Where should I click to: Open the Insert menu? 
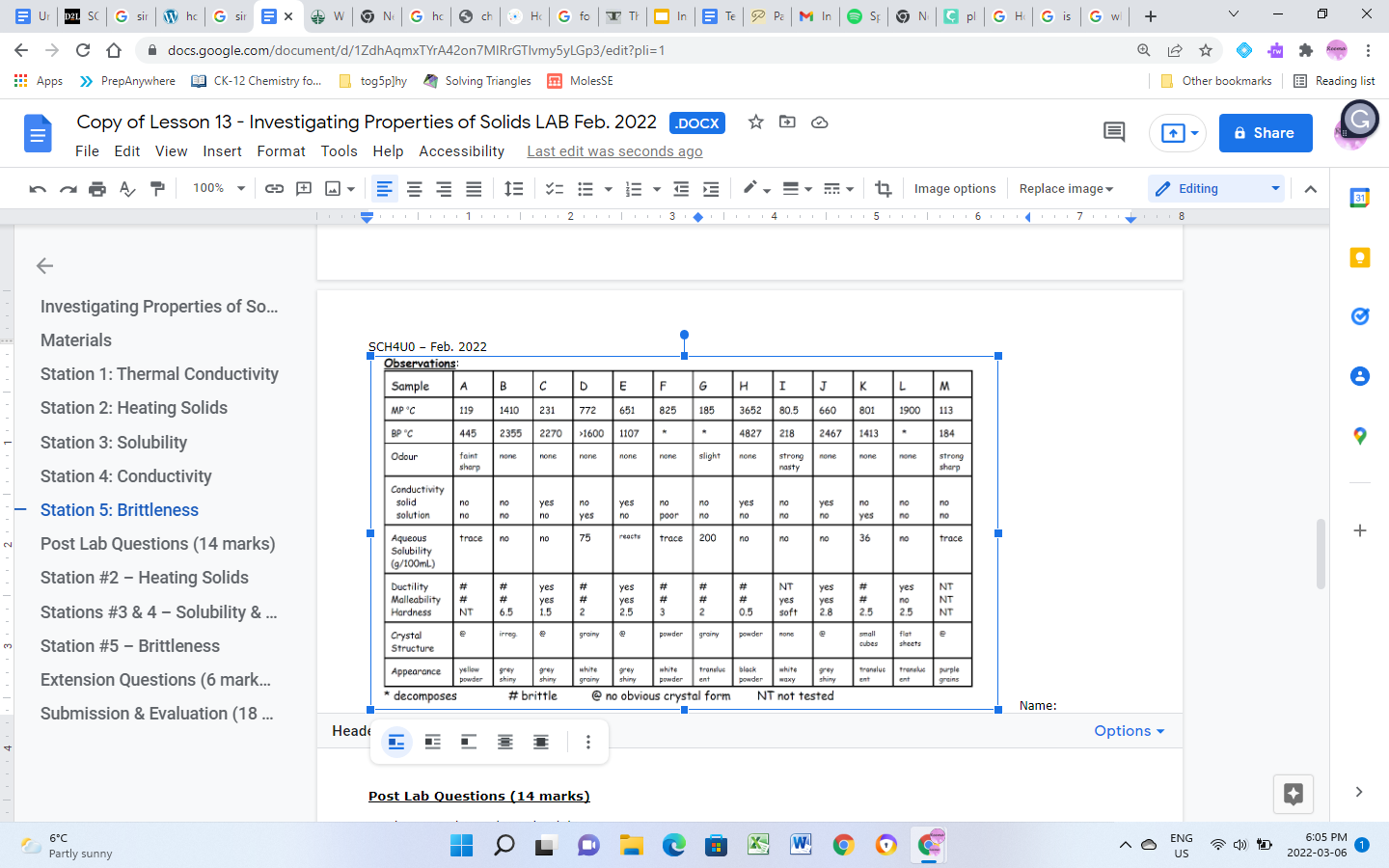(222, 151)
